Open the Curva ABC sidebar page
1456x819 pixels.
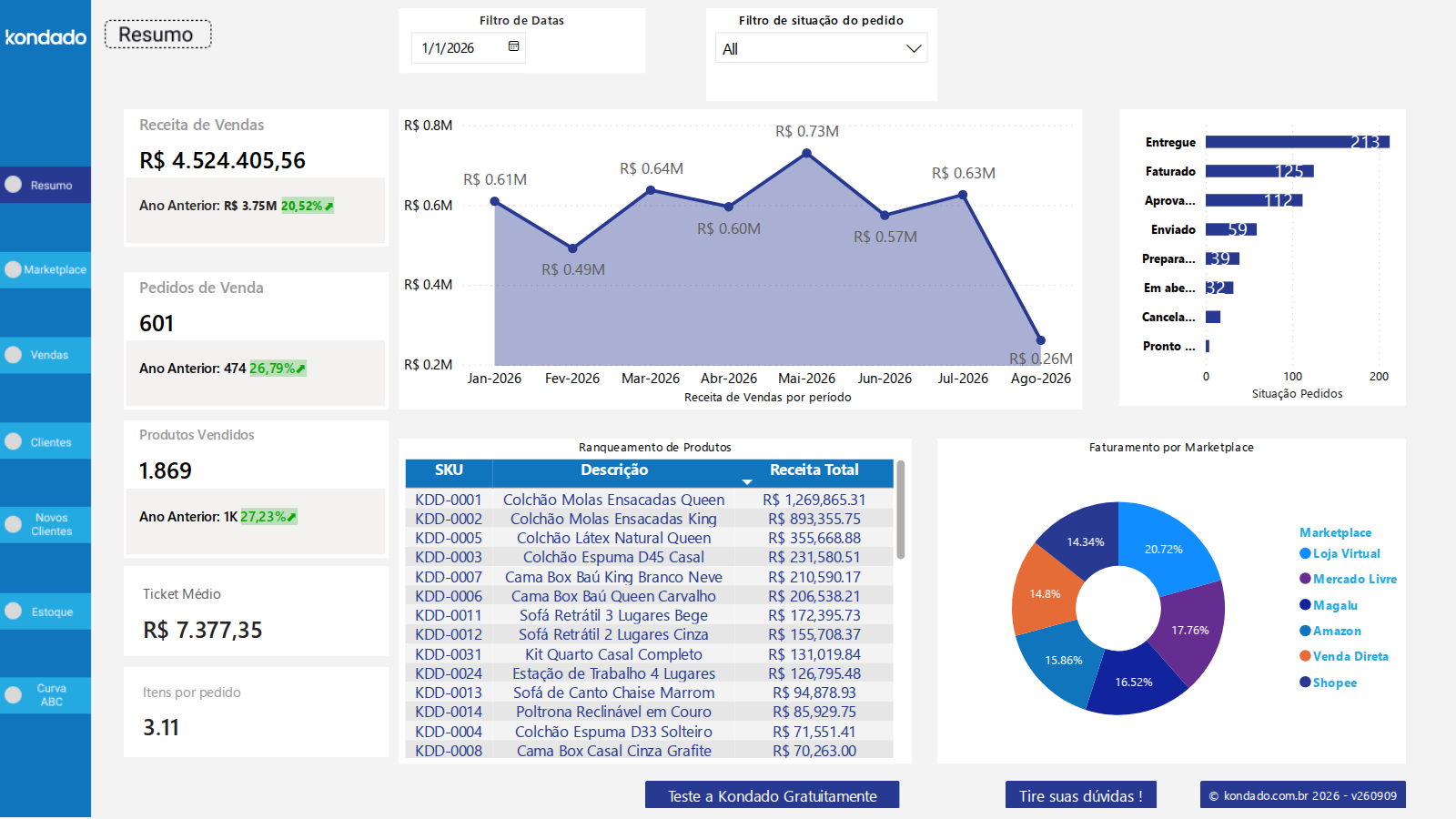45,695
